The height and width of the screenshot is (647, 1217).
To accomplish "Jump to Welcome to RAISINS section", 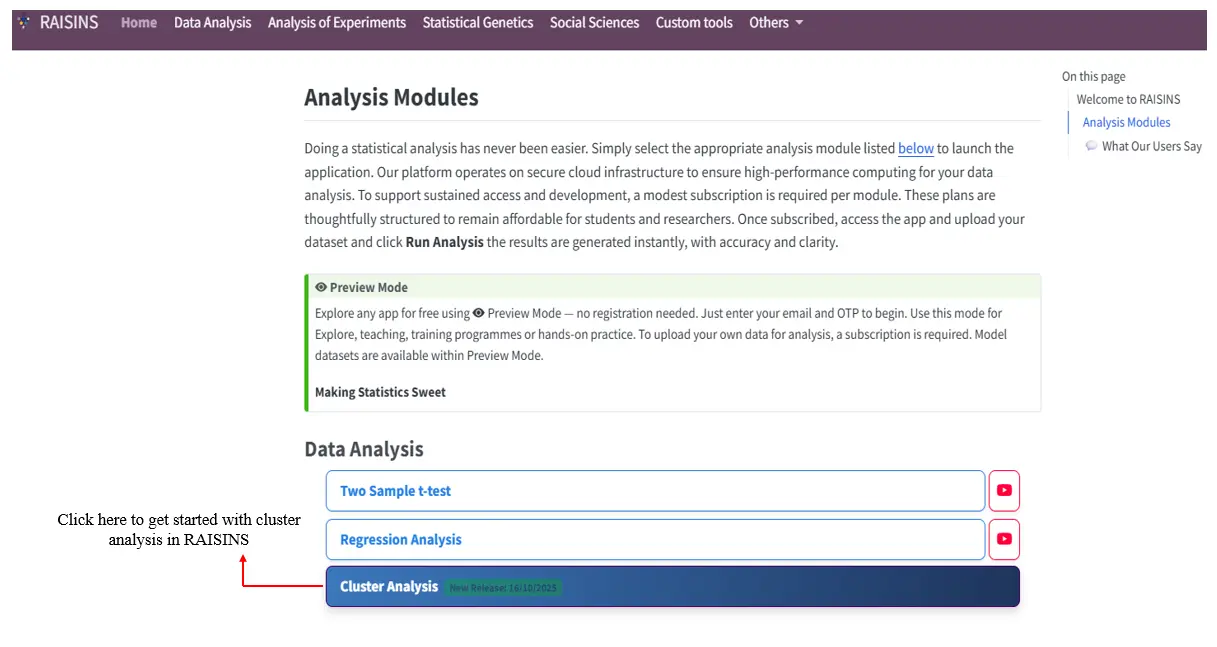I will click(1128, 99).
